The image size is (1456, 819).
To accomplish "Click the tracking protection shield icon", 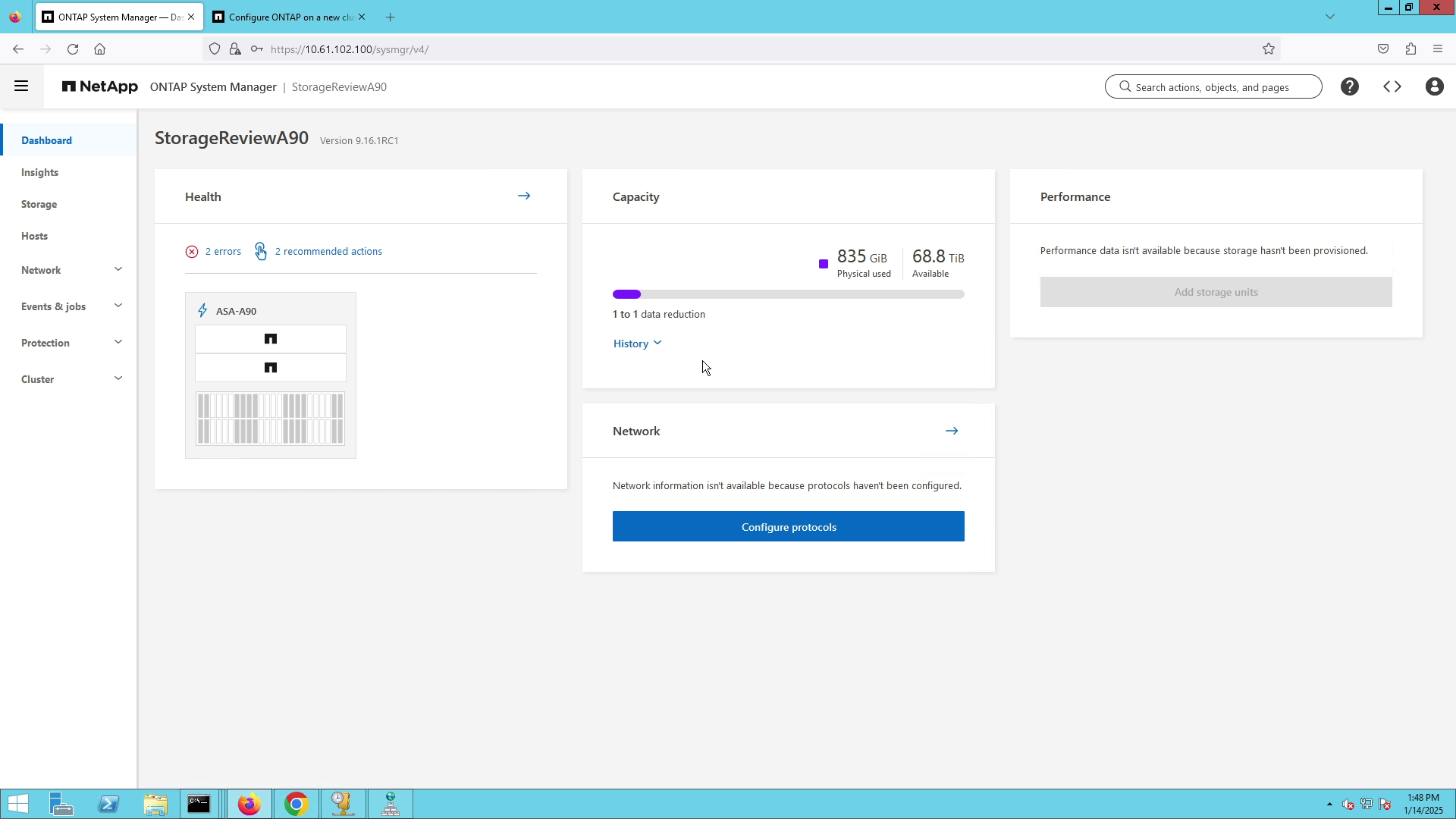I will coord(215,49).
